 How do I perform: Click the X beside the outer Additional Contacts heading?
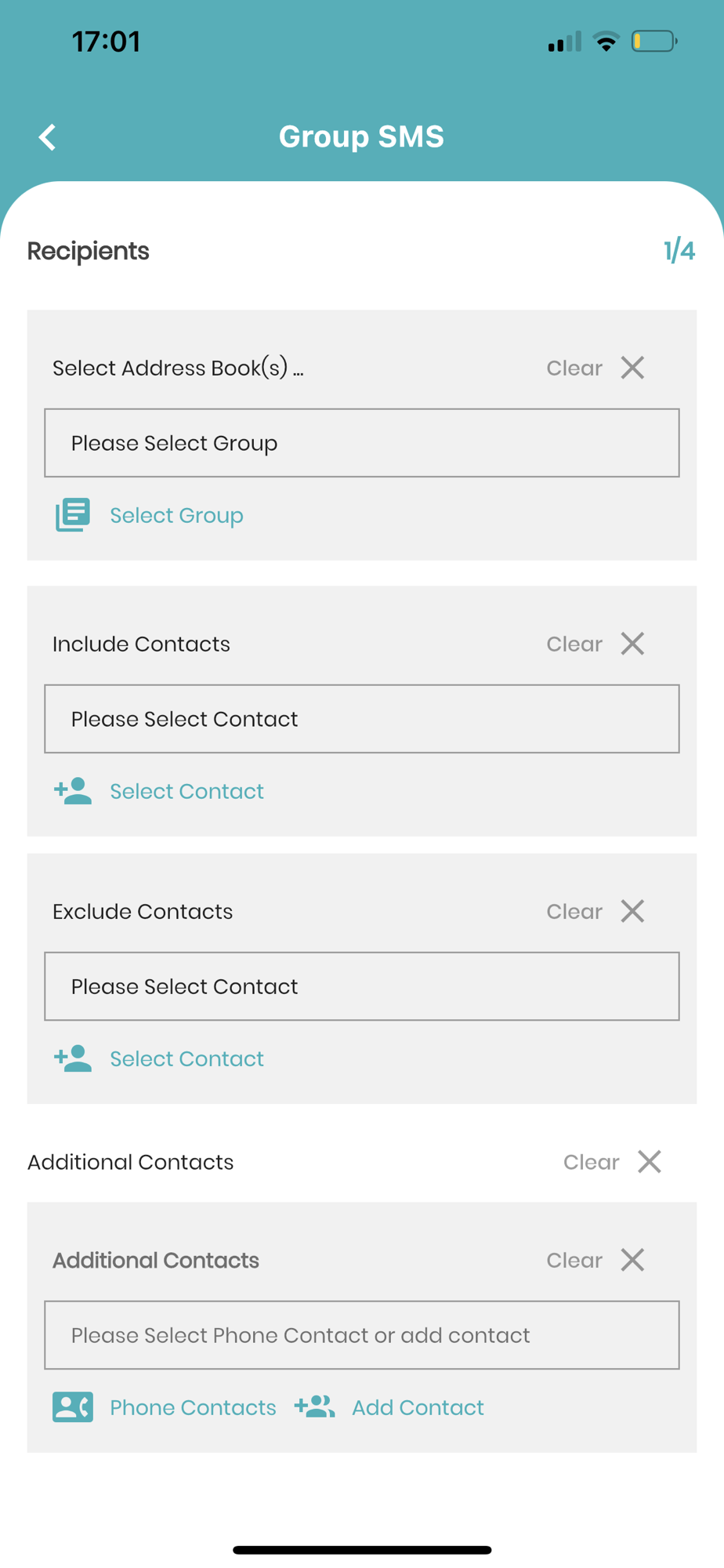click(x=650, y=1162)
